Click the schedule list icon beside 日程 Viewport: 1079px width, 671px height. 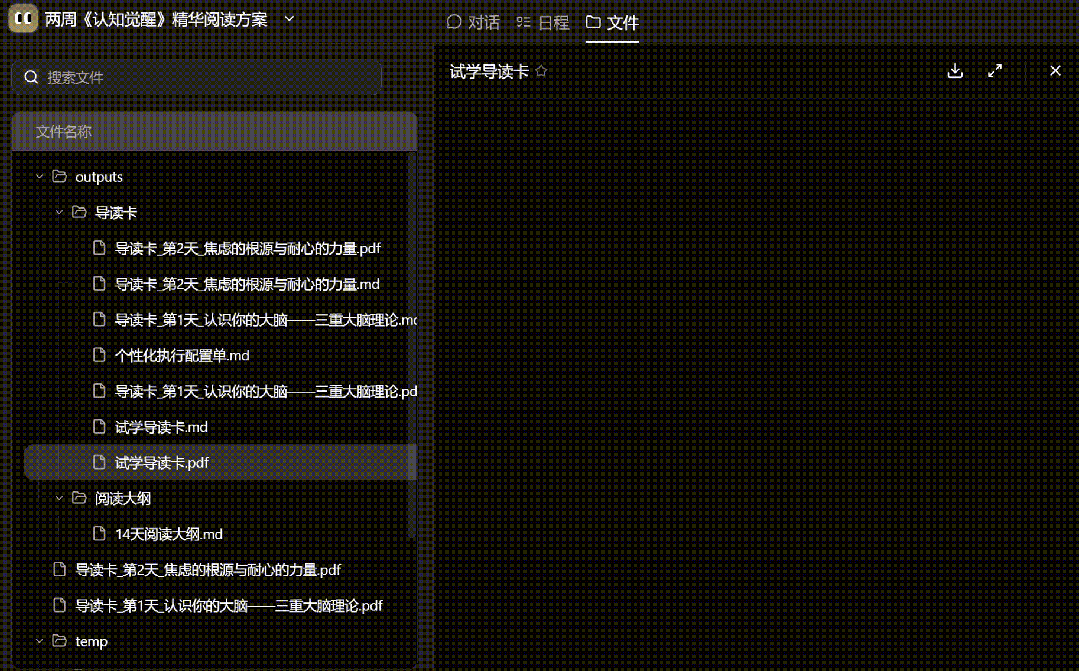click(x=524, y=21)
